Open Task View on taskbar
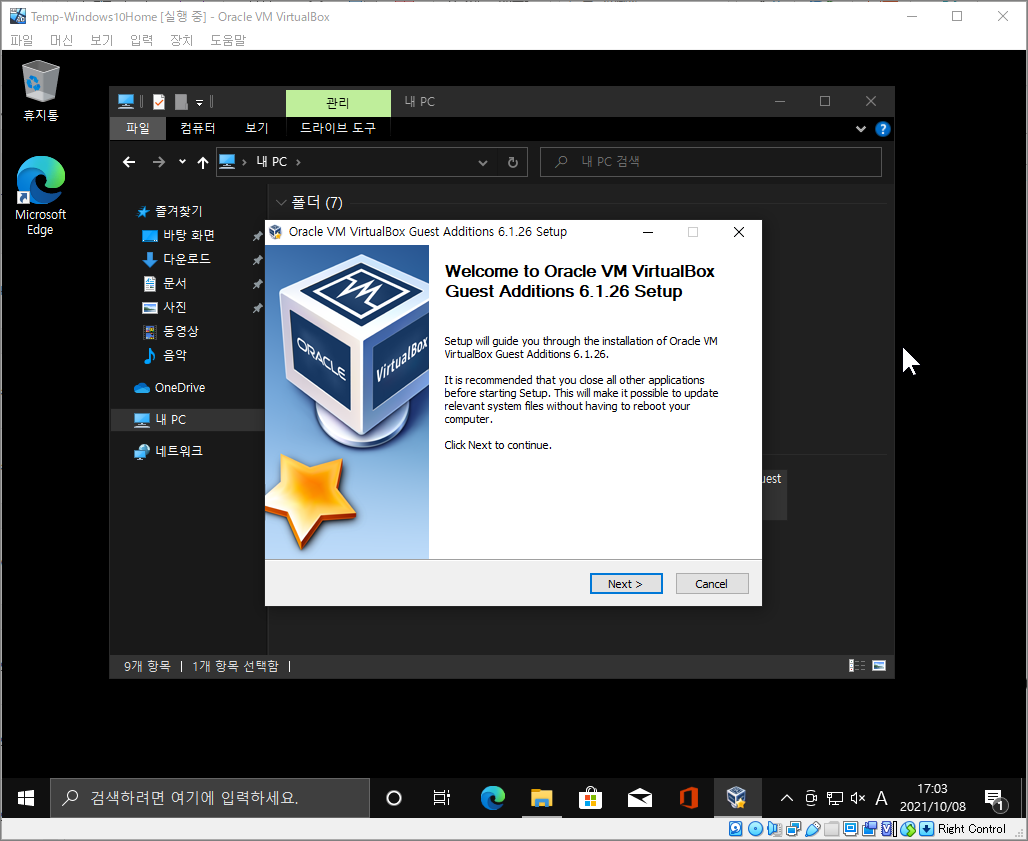This screenshot has width=1028, height=841. [442, 798]
